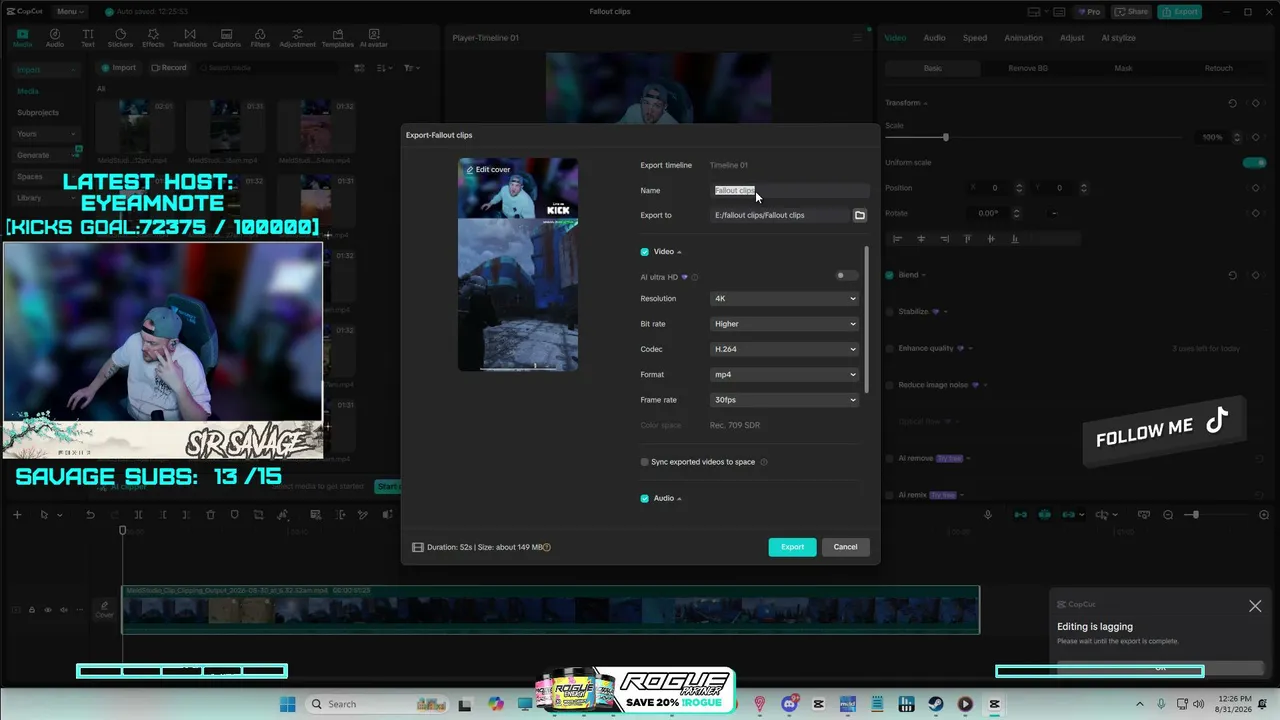Image resolution: width=1280 pixels, height=720 pixels.
Task: Click the info icon beside AI ultra HD
Action: [x=695, y=277]
